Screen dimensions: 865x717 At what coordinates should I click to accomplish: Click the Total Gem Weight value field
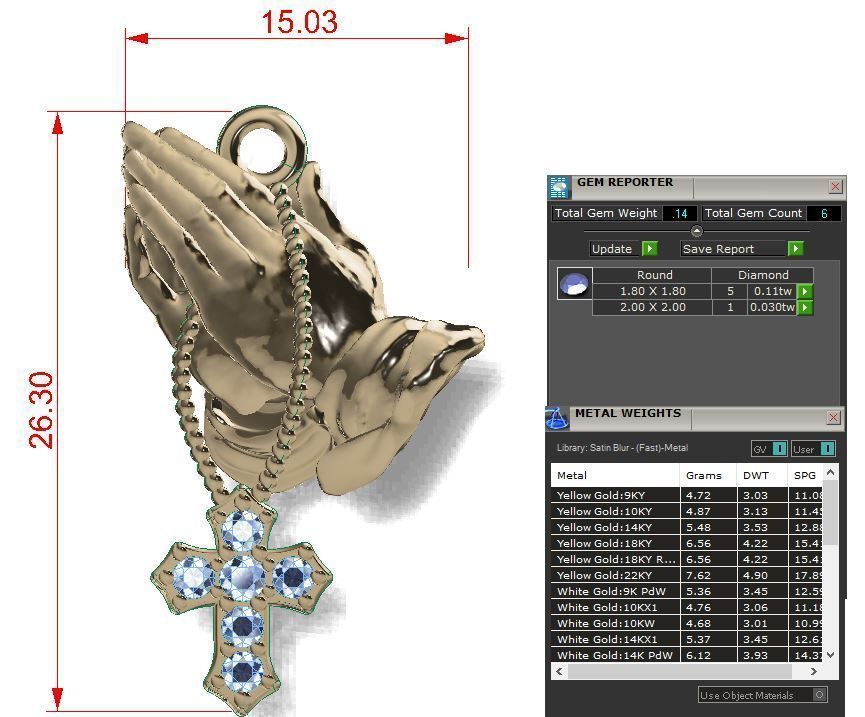click(680, 213)
